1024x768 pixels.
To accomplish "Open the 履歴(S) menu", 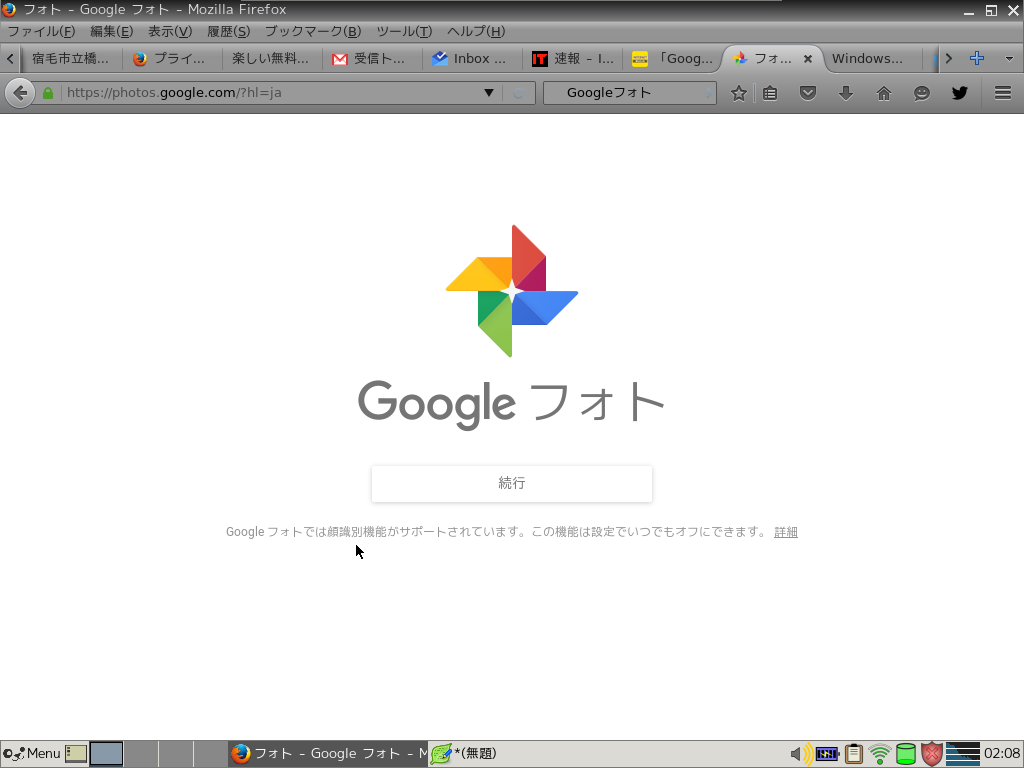I will click(x=229, y=31).
